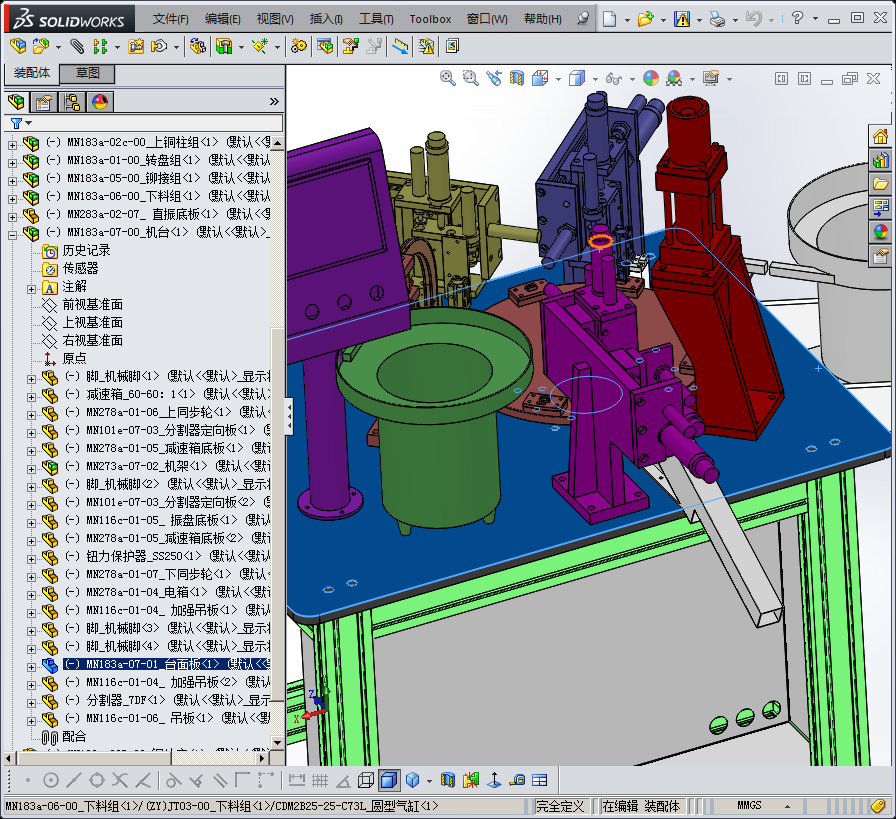Open the Edit Appearance color ball icon
The height and width of the screenshot is (819, 896).
click(651, 78)
